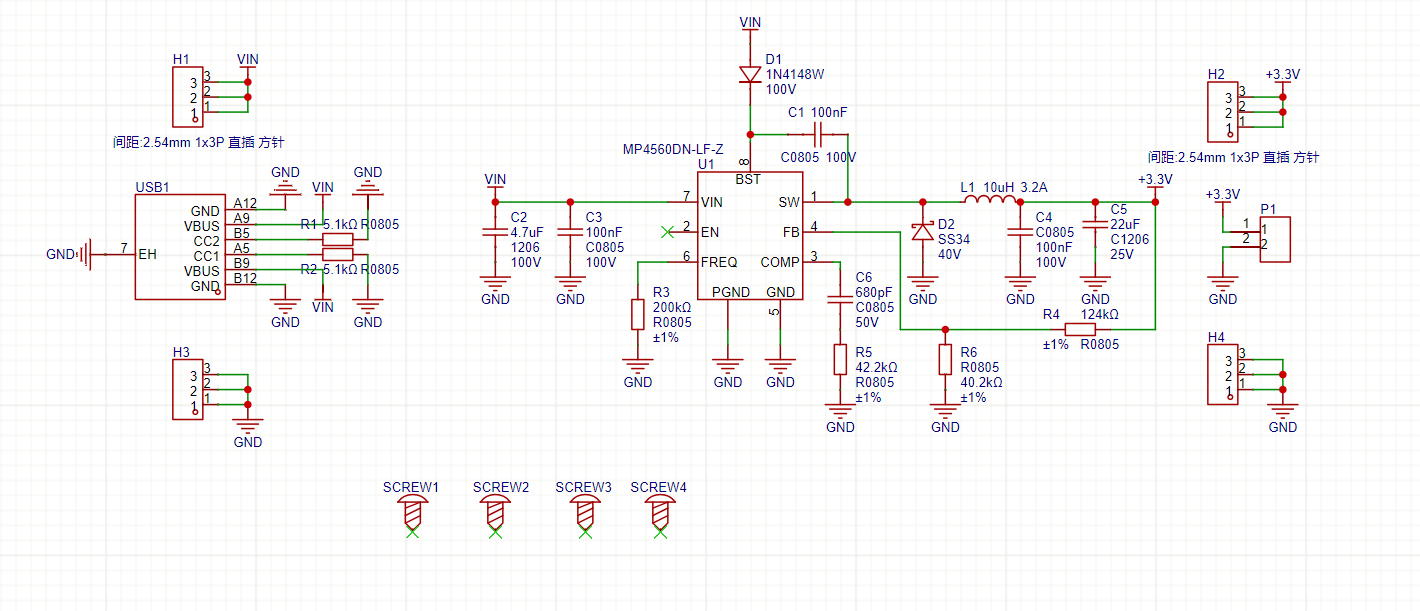Click the 42.2kΩ resistor value text
Screen dimensions: 1420x611
click(x=878, y=367)
